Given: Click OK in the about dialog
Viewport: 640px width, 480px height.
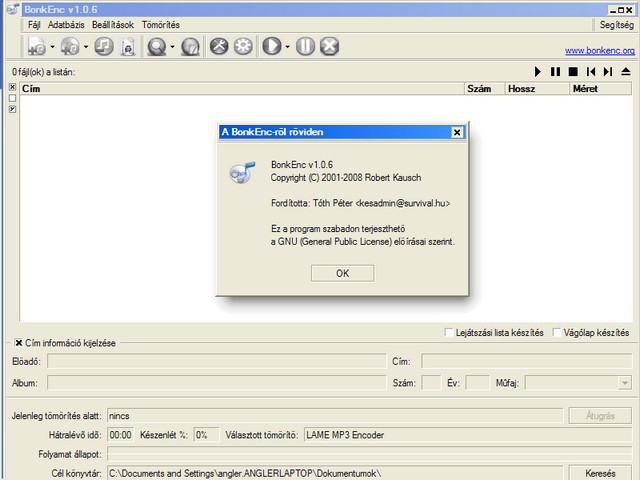Looking at the screenshot, I should tap(342, 273).
